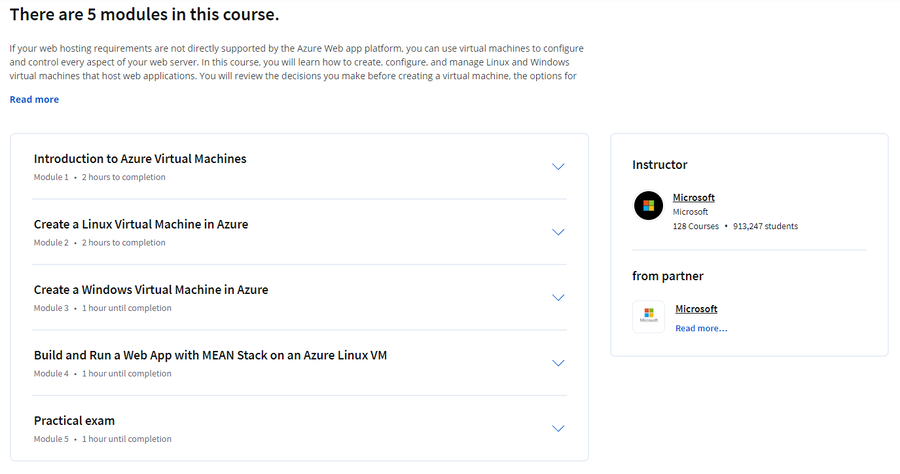Click Module 1 two hours to completion text
Image resolution: width=900 pixels, height=474 pixels.
click(x=99, y=177)
